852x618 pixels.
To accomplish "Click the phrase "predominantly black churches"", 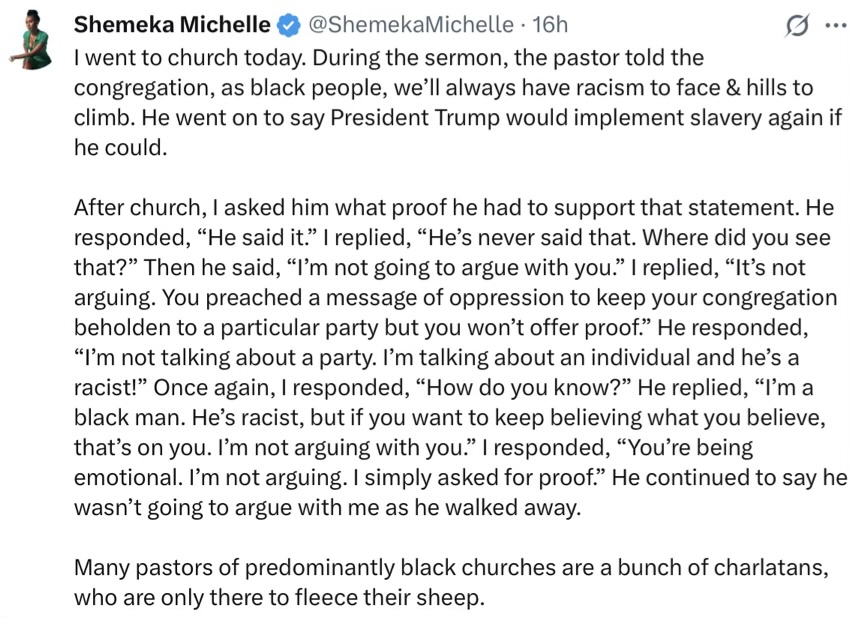I will (400, 567).
